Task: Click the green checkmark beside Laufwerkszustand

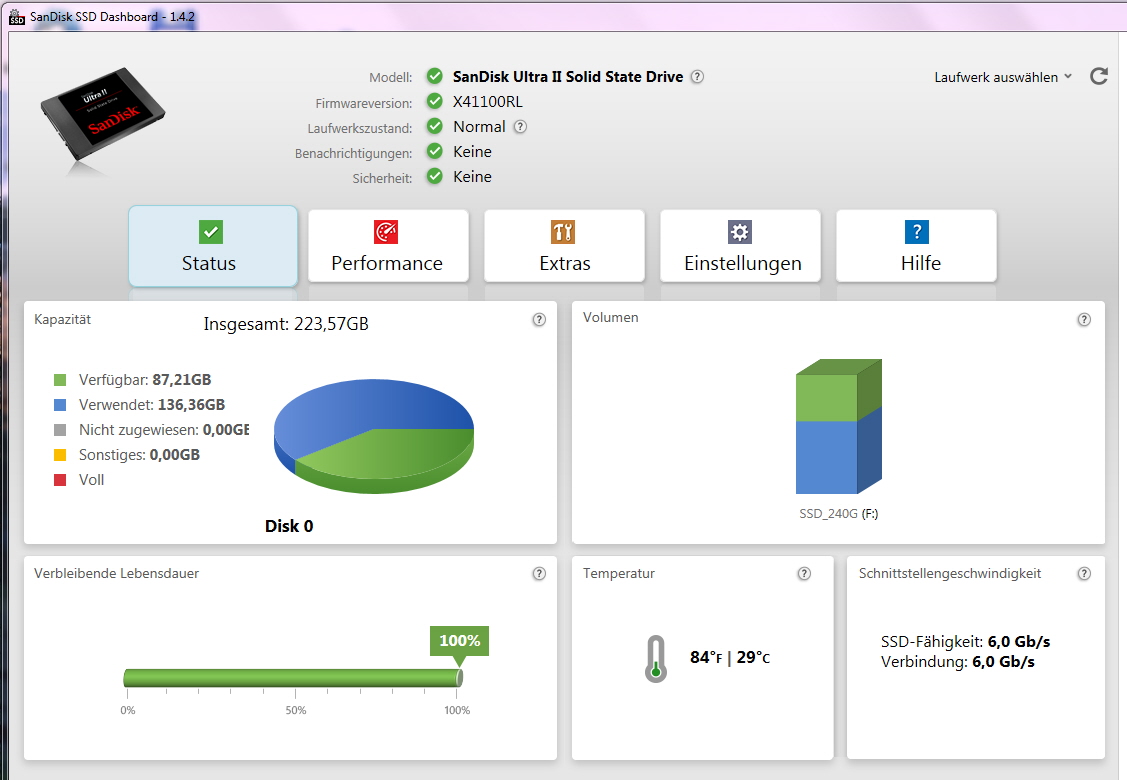Action: 435,126
